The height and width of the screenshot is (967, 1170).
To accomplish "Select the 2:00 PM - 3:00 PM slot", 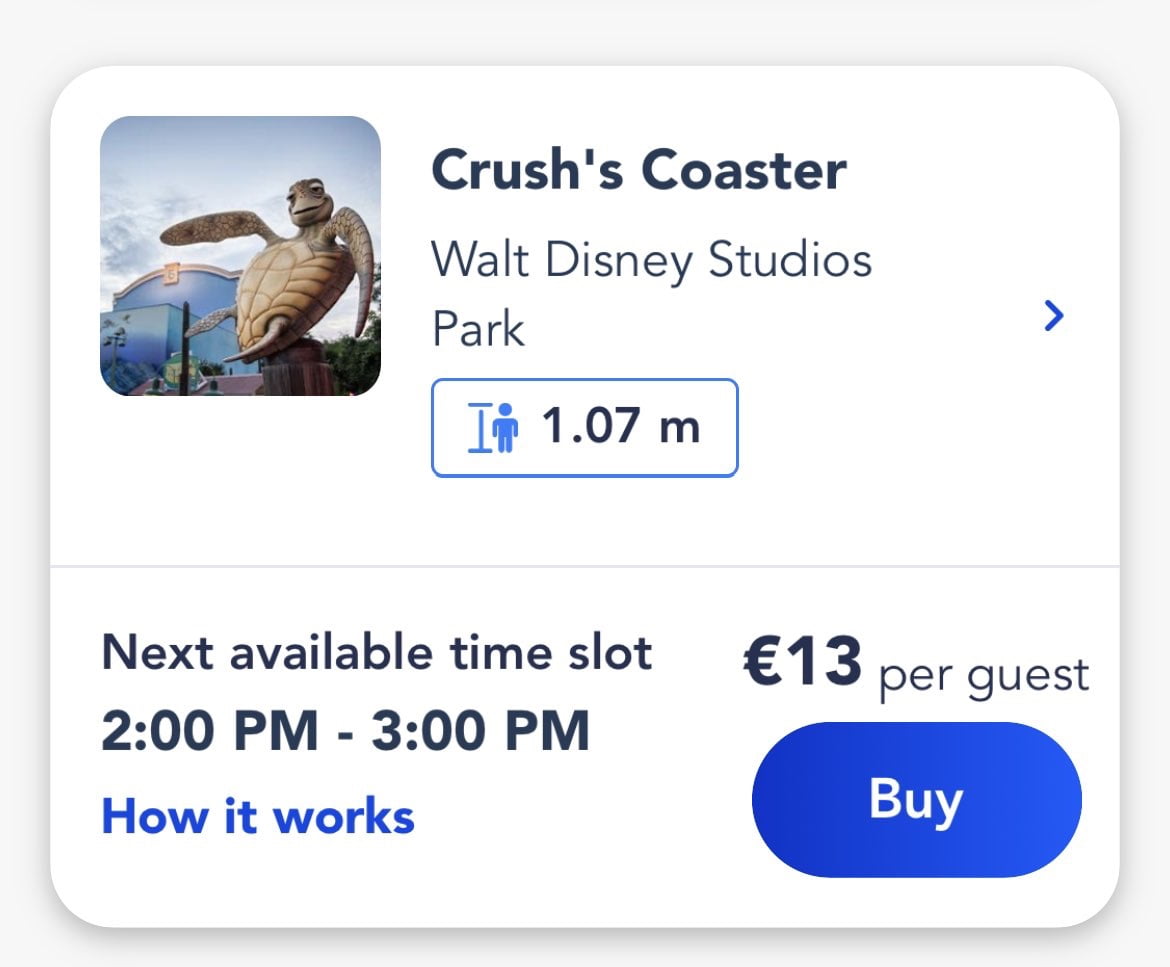I will (345, 732).
